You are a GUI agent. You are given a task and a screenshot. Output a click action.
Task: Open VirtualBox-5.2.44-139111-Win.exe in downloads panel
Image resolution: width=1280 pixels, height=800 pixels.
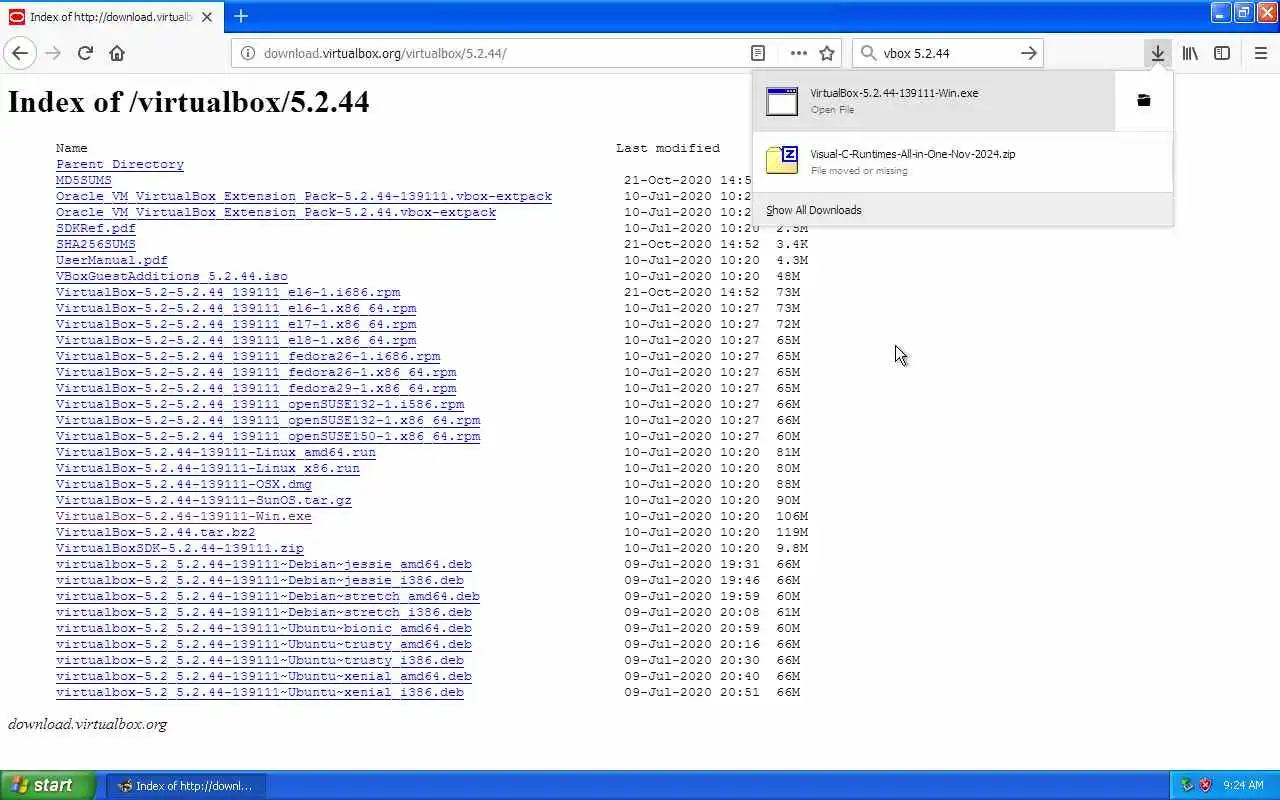934,100
